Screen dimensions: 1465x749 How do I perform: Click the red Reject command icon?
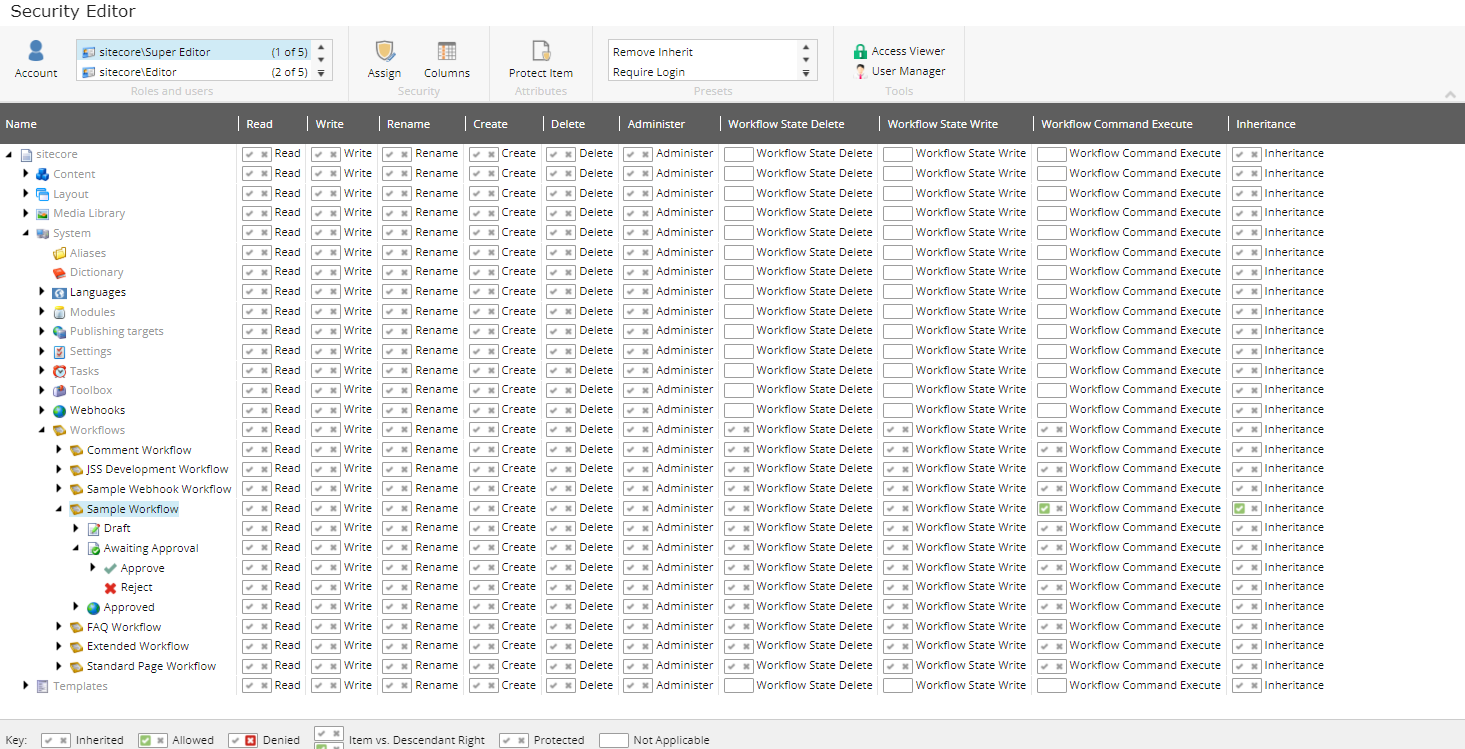pos(110,588)
